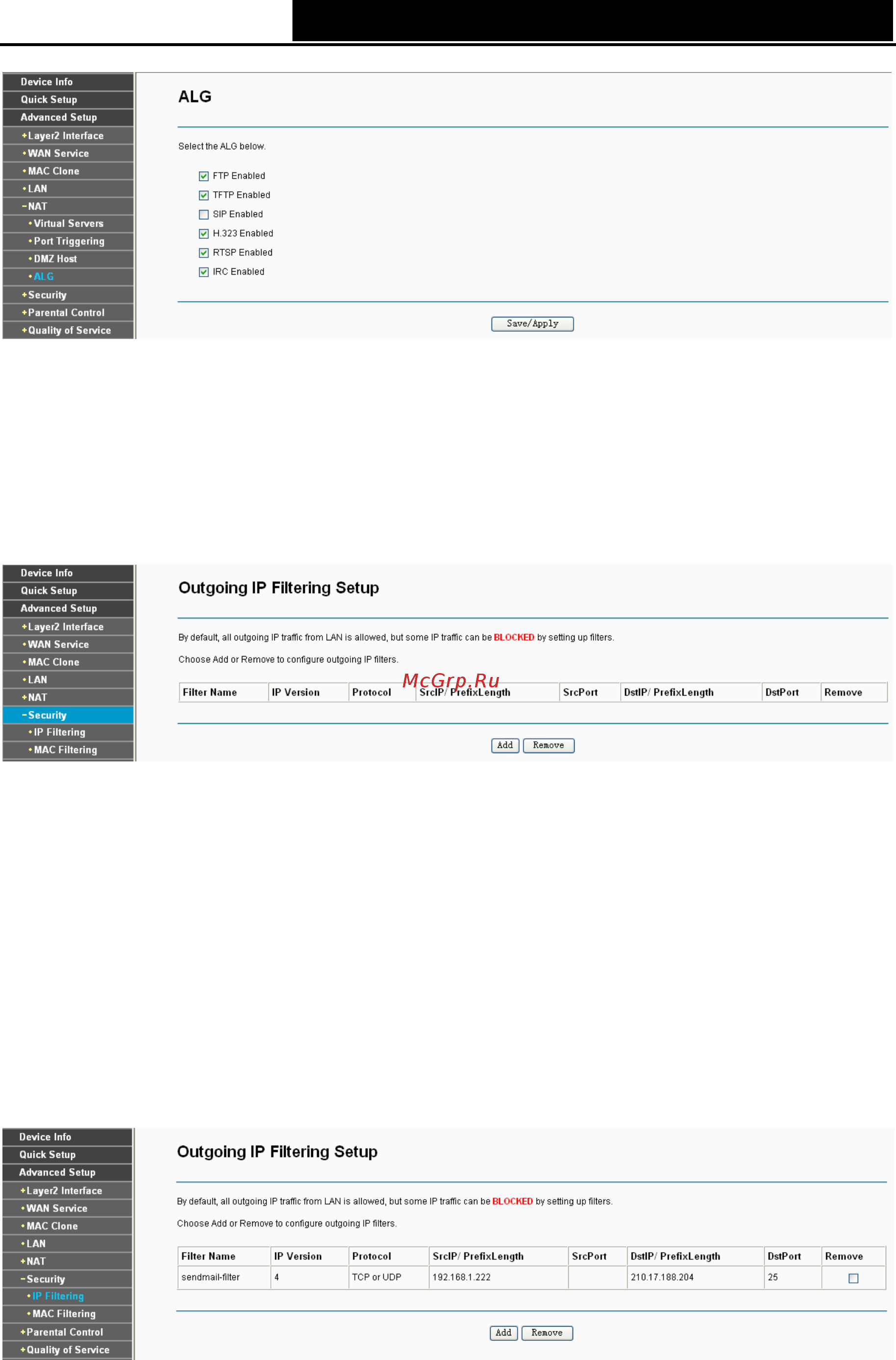Expand Layer2 Interface in the ALG panel sidebar

[x=68, y=135]
